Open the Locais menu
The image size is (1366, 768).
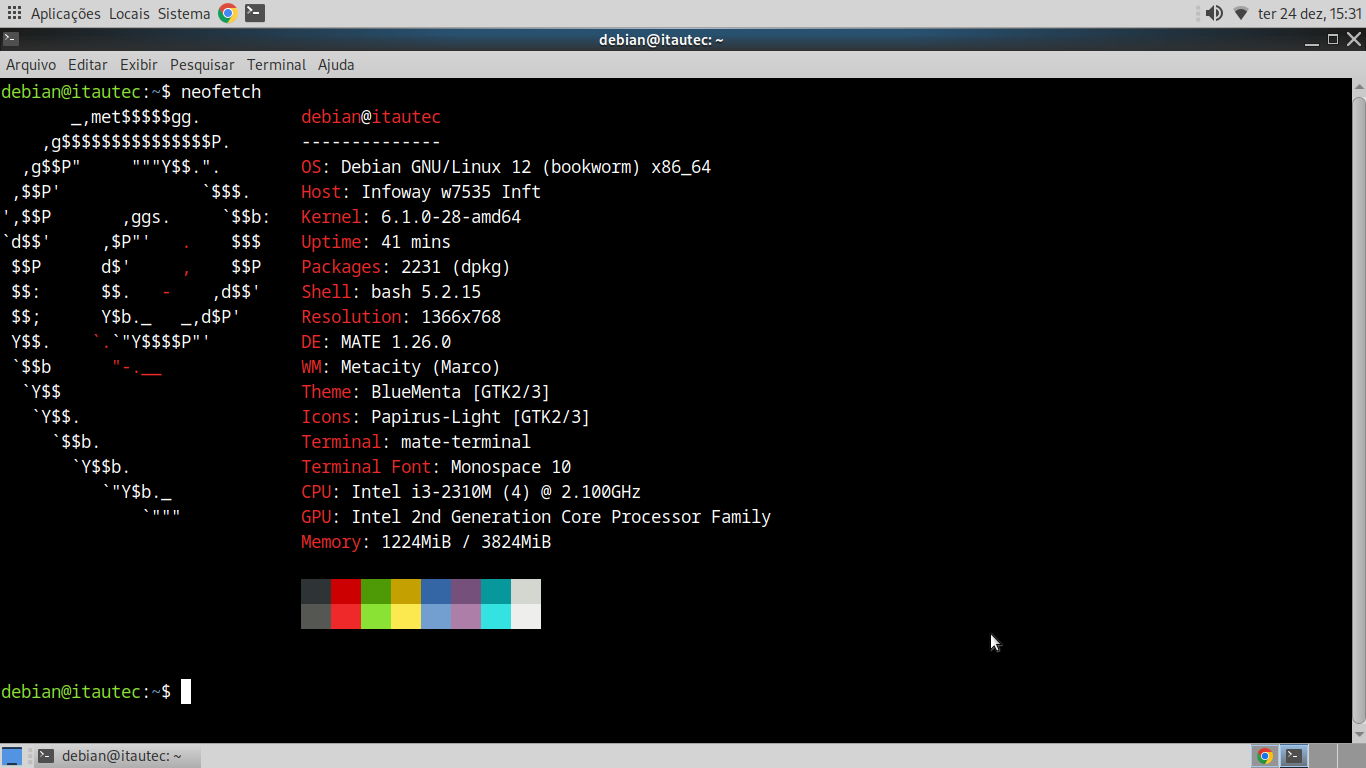(129, 14)
